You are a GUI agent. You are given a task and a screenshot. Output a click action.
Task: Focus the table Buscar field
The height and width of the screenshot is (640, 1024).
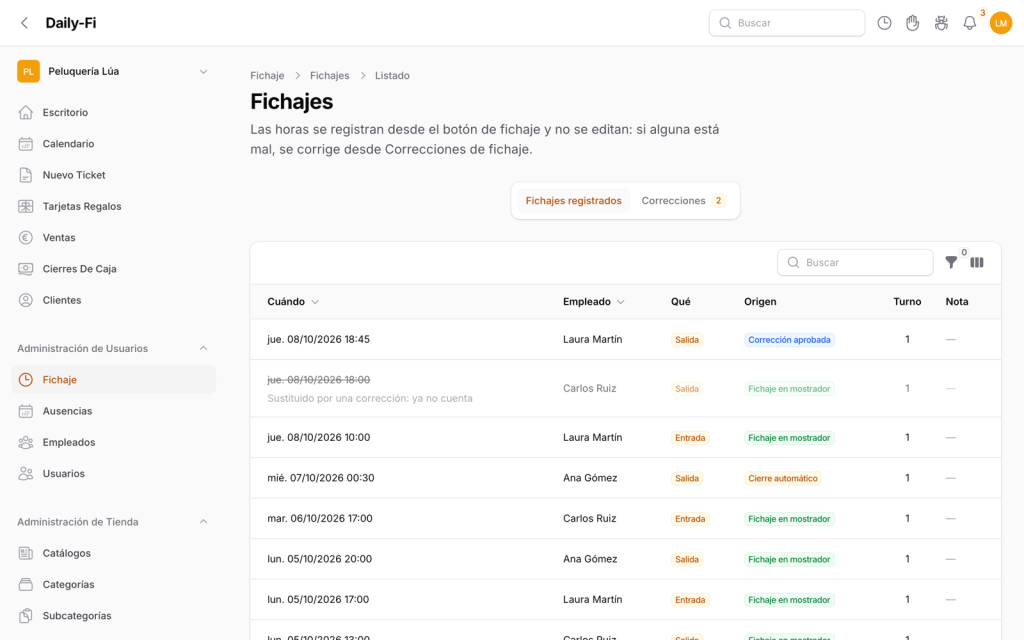[x=855, y=263]
